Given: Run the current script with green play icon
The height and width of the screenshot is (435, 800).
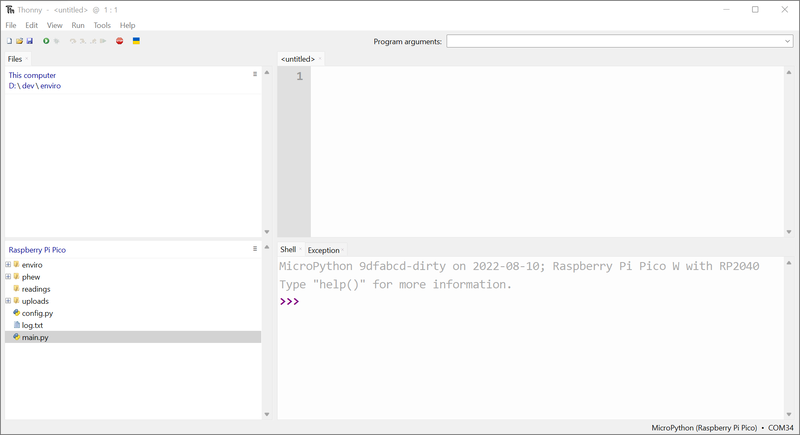Looking at the screenshot, I should (46, 41).
